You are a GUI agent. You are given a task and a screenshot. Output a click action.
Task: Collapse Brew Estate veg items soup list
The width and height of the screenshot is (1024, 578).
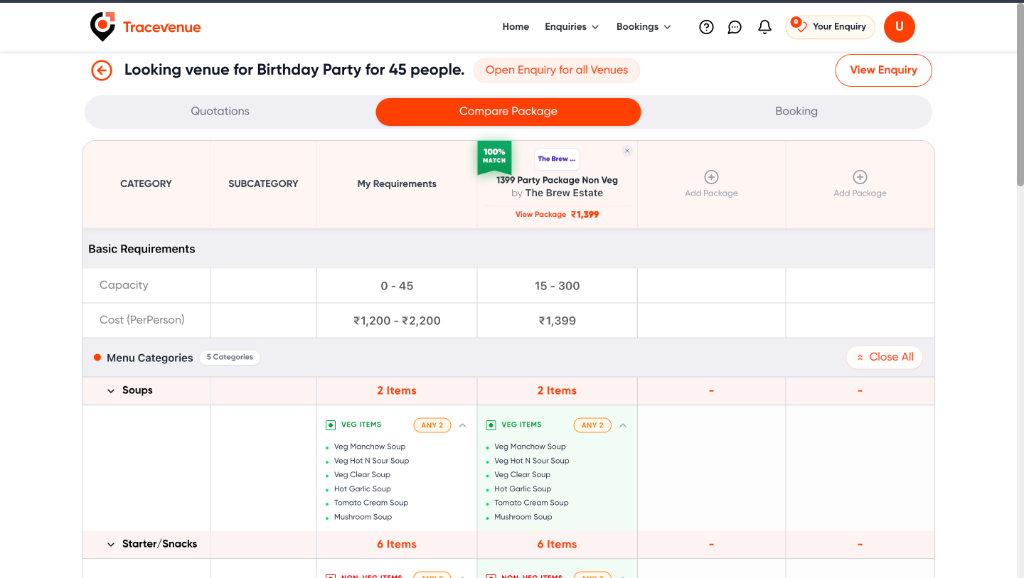pyautogui.click(x=623, y=425)
